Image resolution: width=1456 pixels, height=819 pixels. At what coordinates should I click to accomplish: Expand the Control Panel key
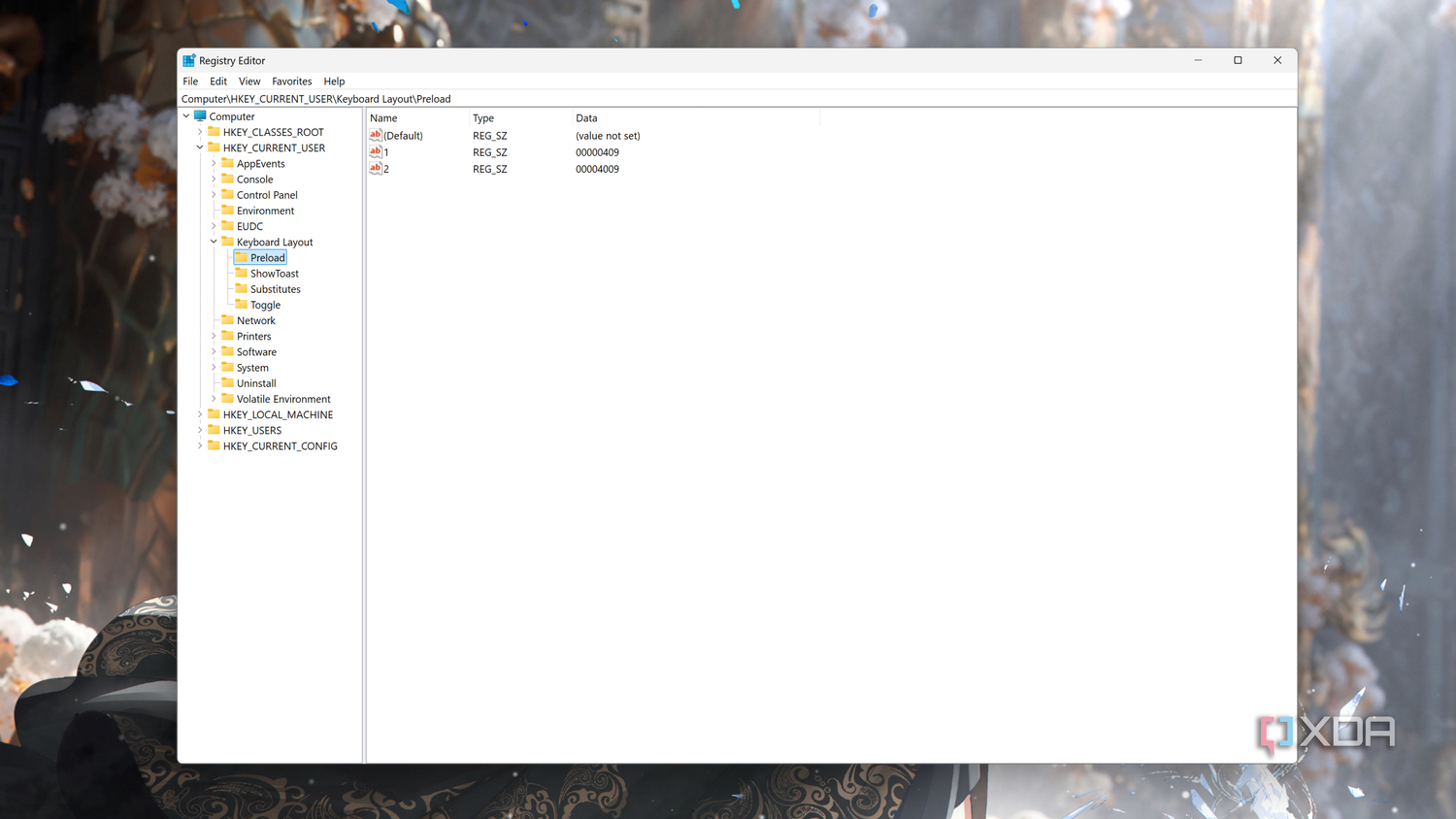coord(214,195)
